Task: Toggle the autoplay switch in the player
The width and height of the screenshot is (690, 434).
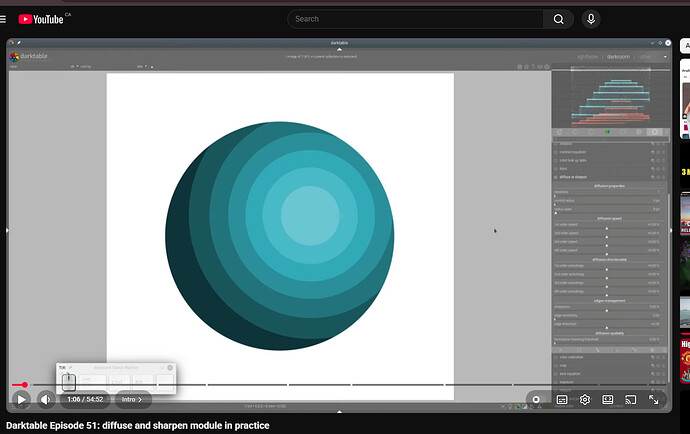Action: [x=537, y=399]
